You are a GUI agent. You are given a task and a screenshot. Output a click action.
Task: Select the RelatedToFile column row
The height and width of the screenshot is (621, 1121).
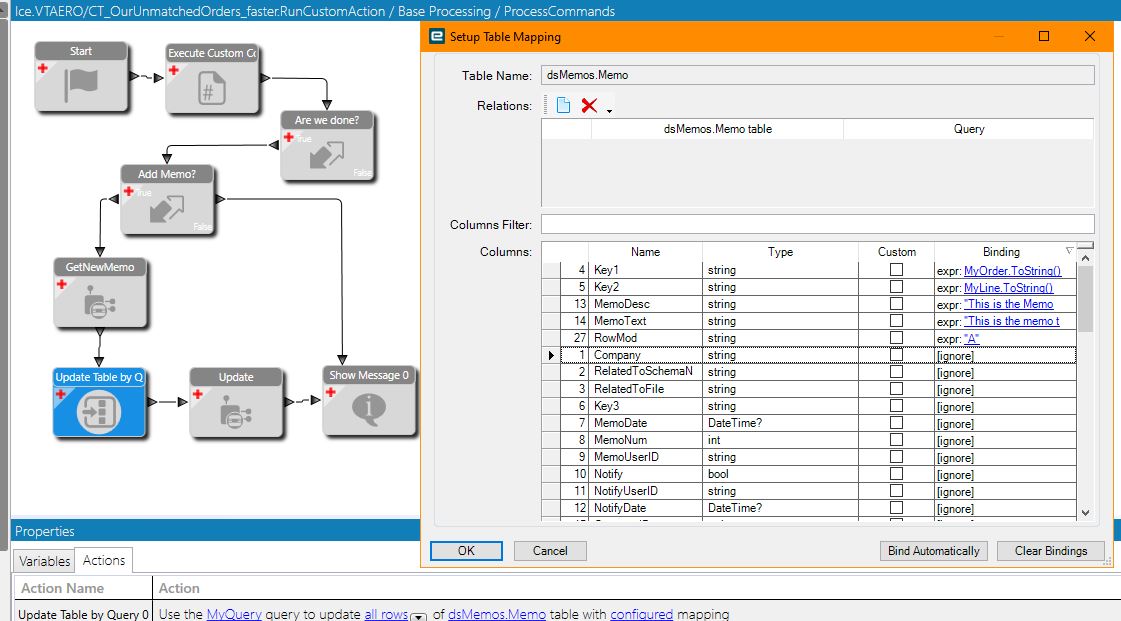tap(809, 389)
